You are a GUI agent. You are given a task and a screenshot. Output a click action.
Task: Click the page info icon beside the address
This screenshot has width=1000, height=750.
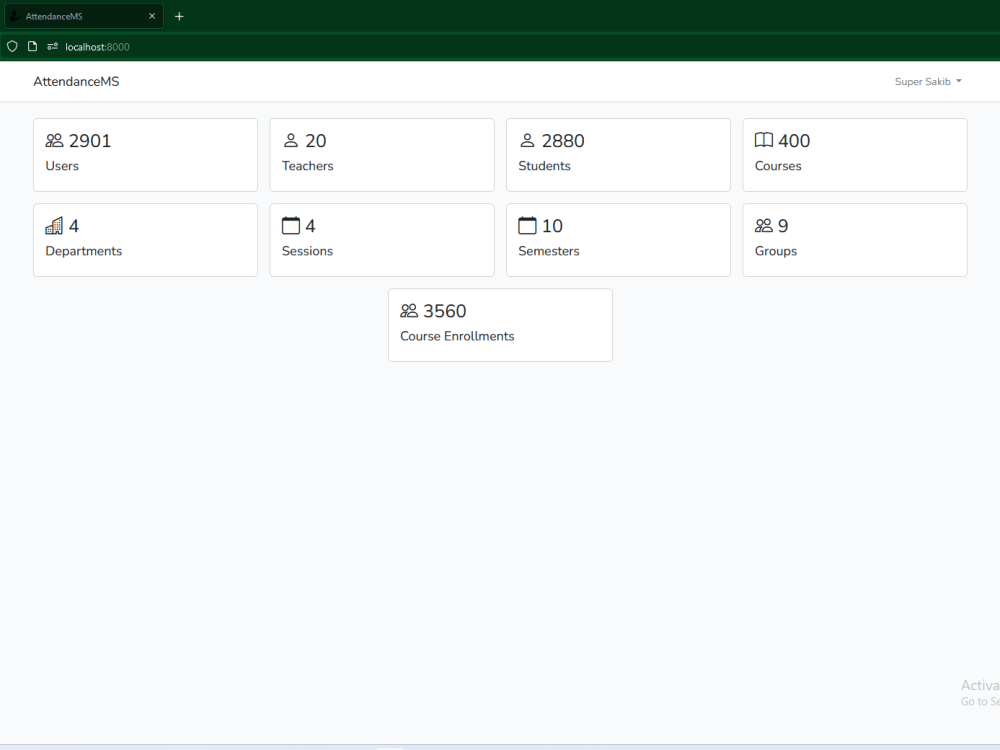click(x=32, y=46)
